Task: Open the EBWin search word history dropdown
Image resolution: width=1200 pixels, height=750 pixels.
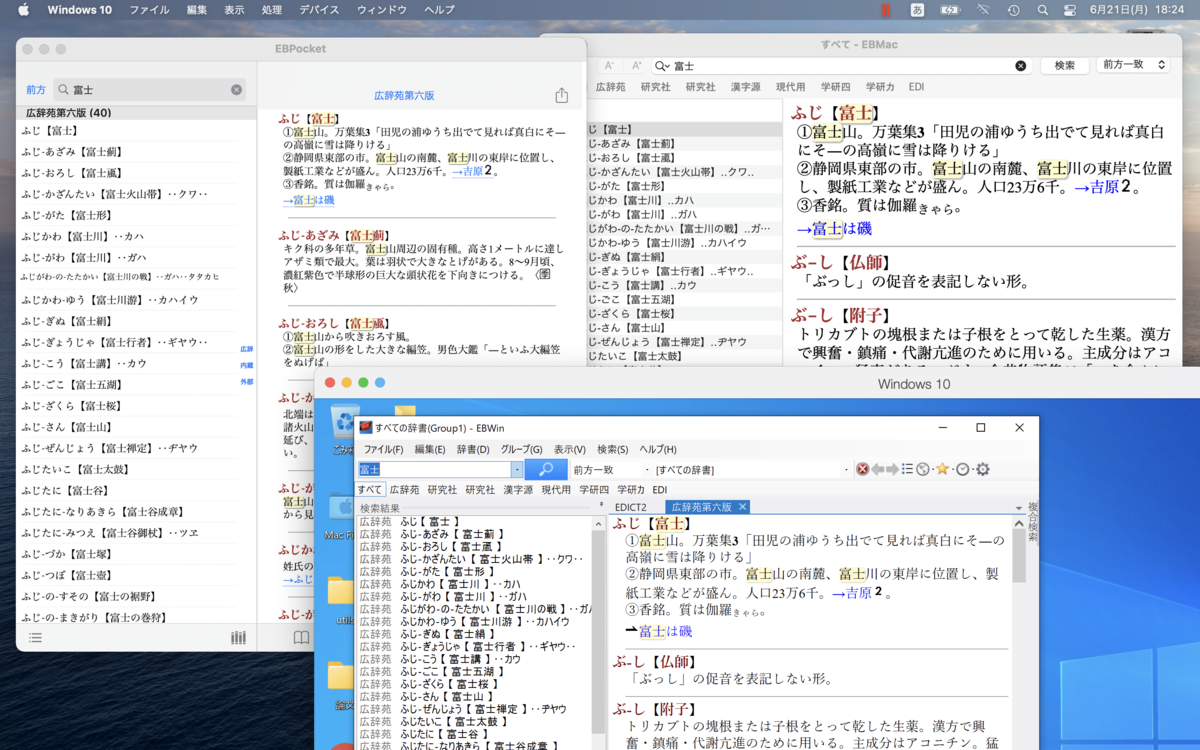Action: 517,469
